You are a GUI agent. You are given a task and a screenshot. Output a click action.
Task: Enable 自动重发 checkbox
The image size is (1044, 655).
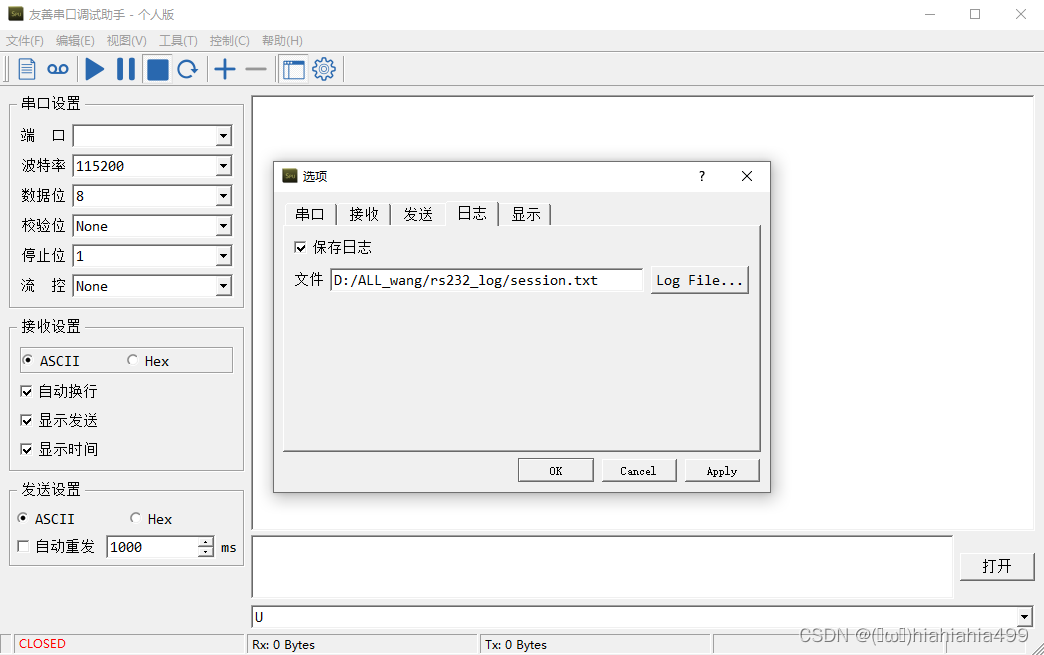(x=23, y=546)
